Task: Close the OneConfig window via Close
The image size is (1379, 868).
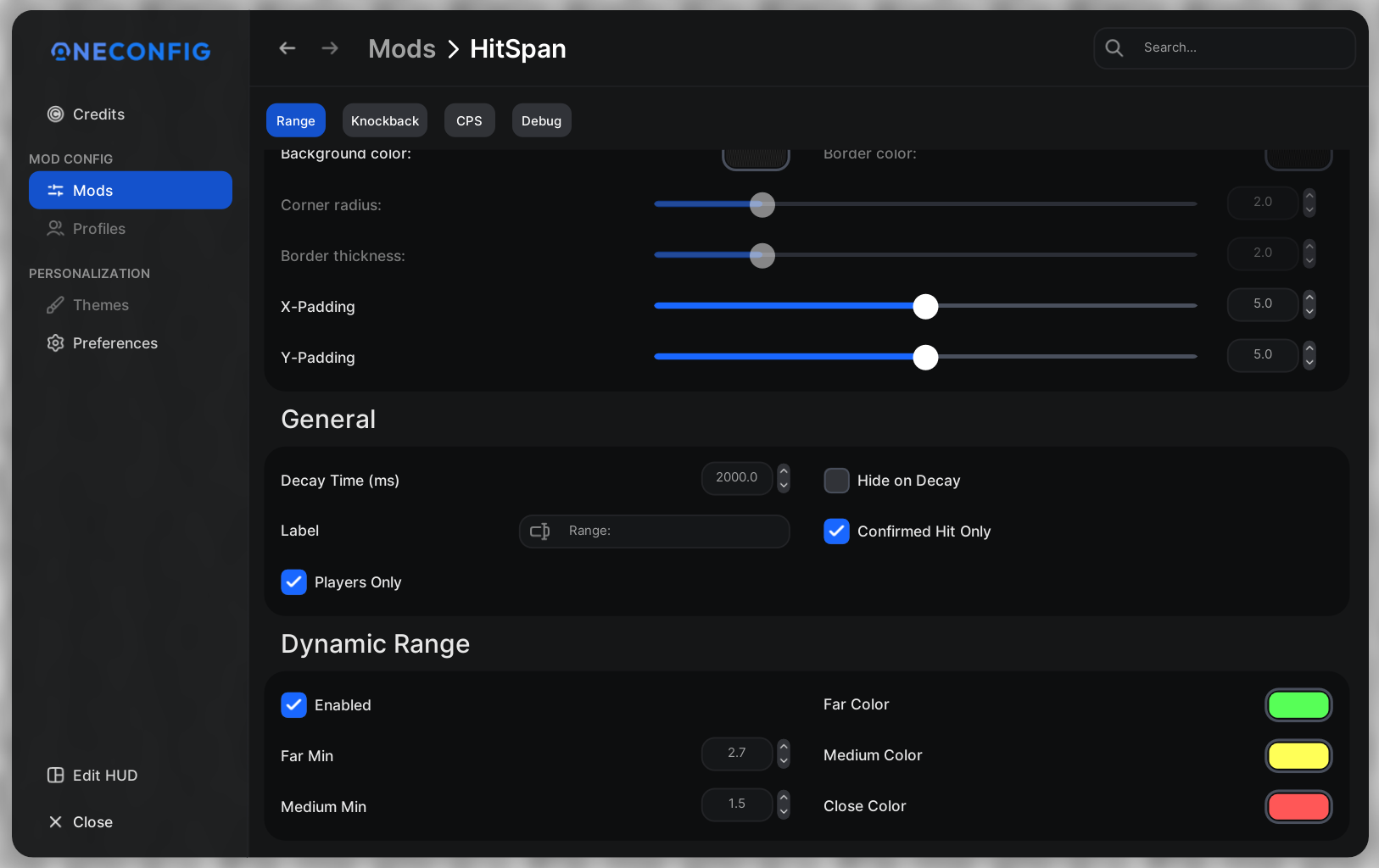Action: tap(131, 822)
